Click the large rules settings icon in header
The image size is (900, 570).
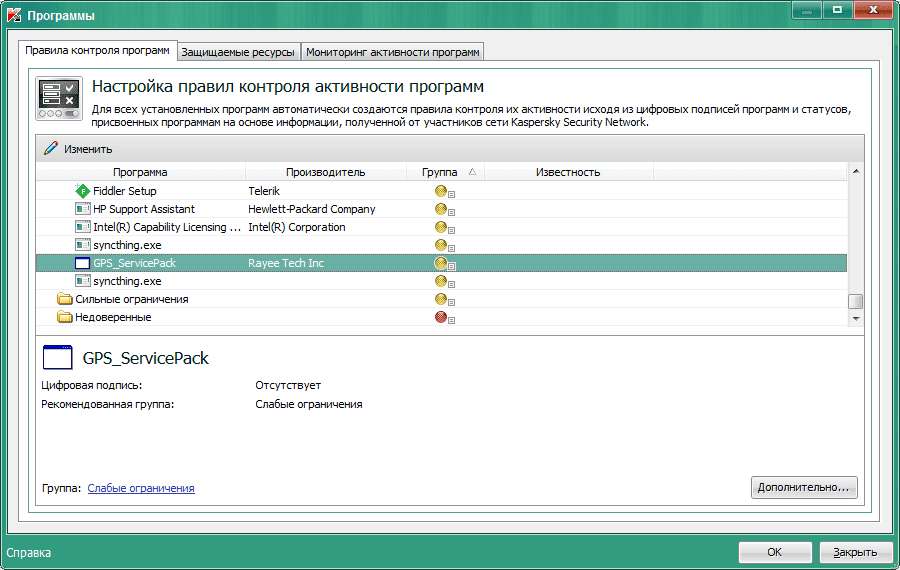(59, 99)
